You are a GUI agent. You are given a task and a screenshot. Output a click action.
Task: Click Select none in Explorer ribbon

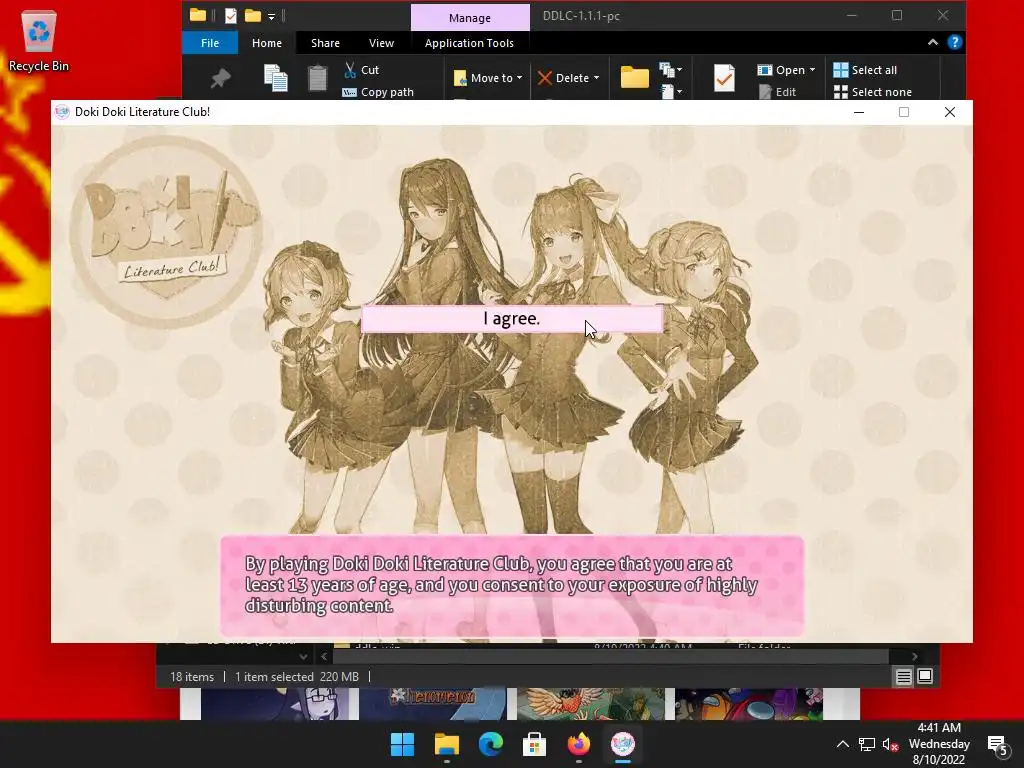click(872, 92)
